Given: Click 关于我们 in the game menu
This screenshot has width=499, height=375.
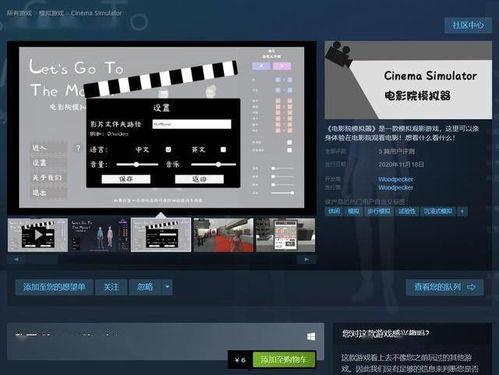Looking at the screenshot, I should pyautogui.click(x=49, y=178).
